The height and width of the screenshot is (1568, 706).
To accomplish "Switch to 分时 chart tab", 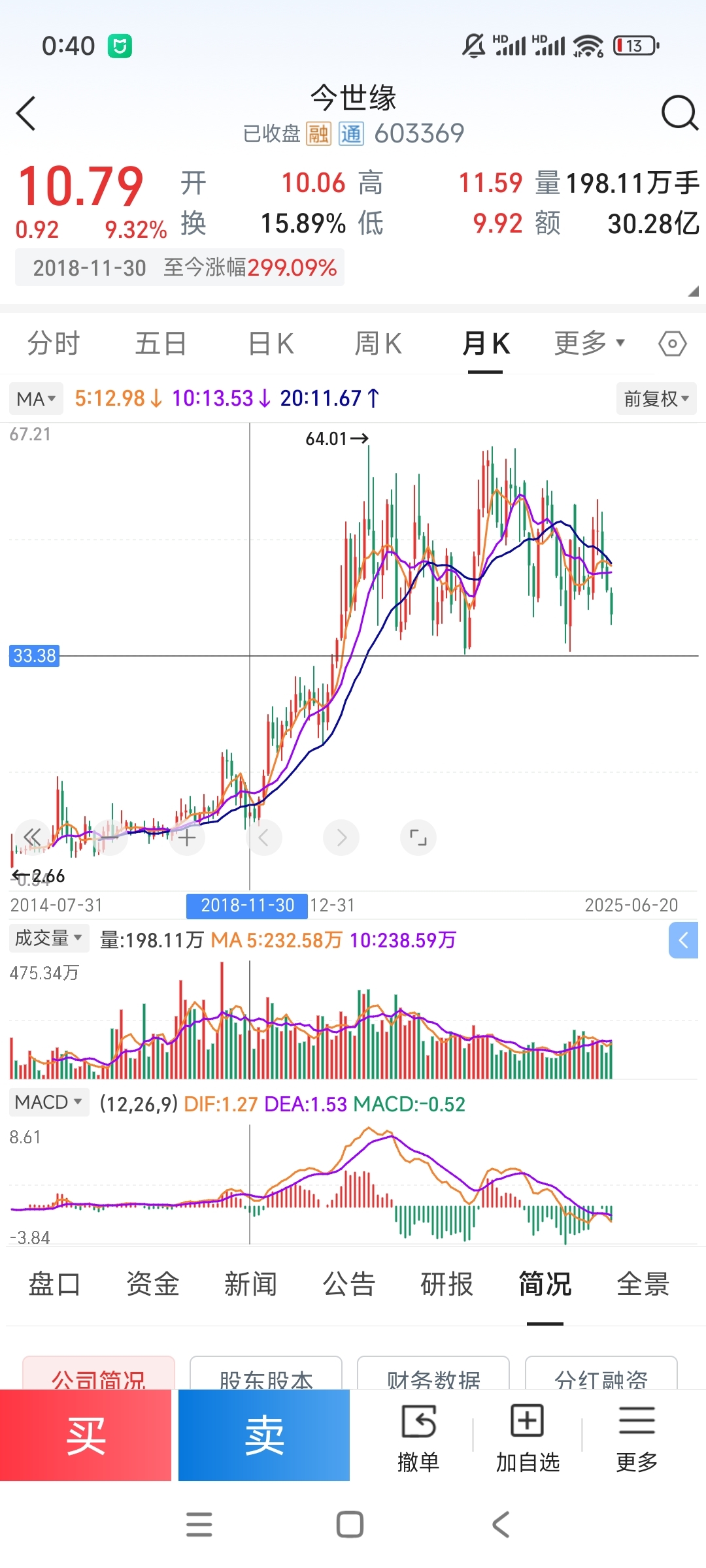I will coord(54,343).
